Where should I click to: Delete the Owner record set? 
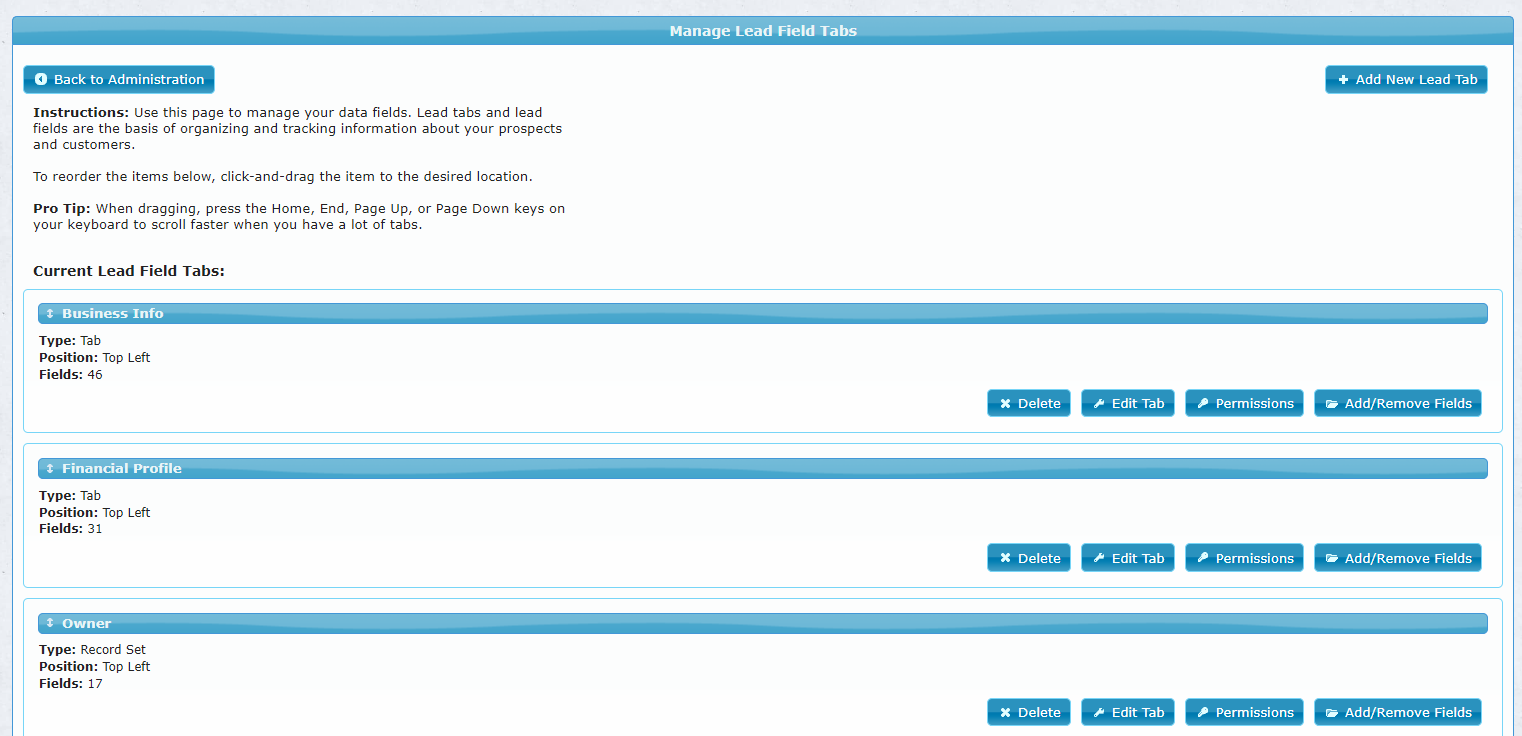point(1028,712)
